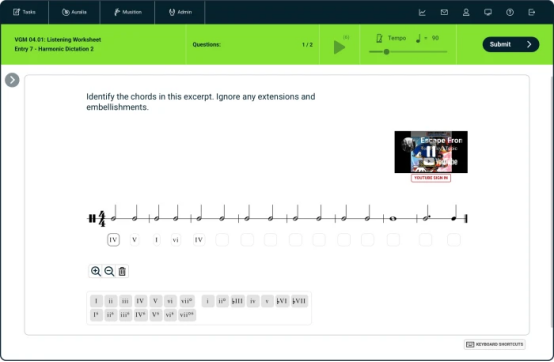The image size is (554, 362).
Task: Choose the minor v chord button
Action: pyautogui.click(x=267, y=301)
